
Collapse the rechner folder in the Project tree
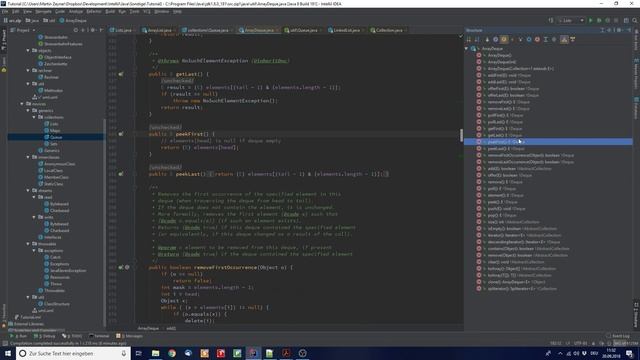28,71
